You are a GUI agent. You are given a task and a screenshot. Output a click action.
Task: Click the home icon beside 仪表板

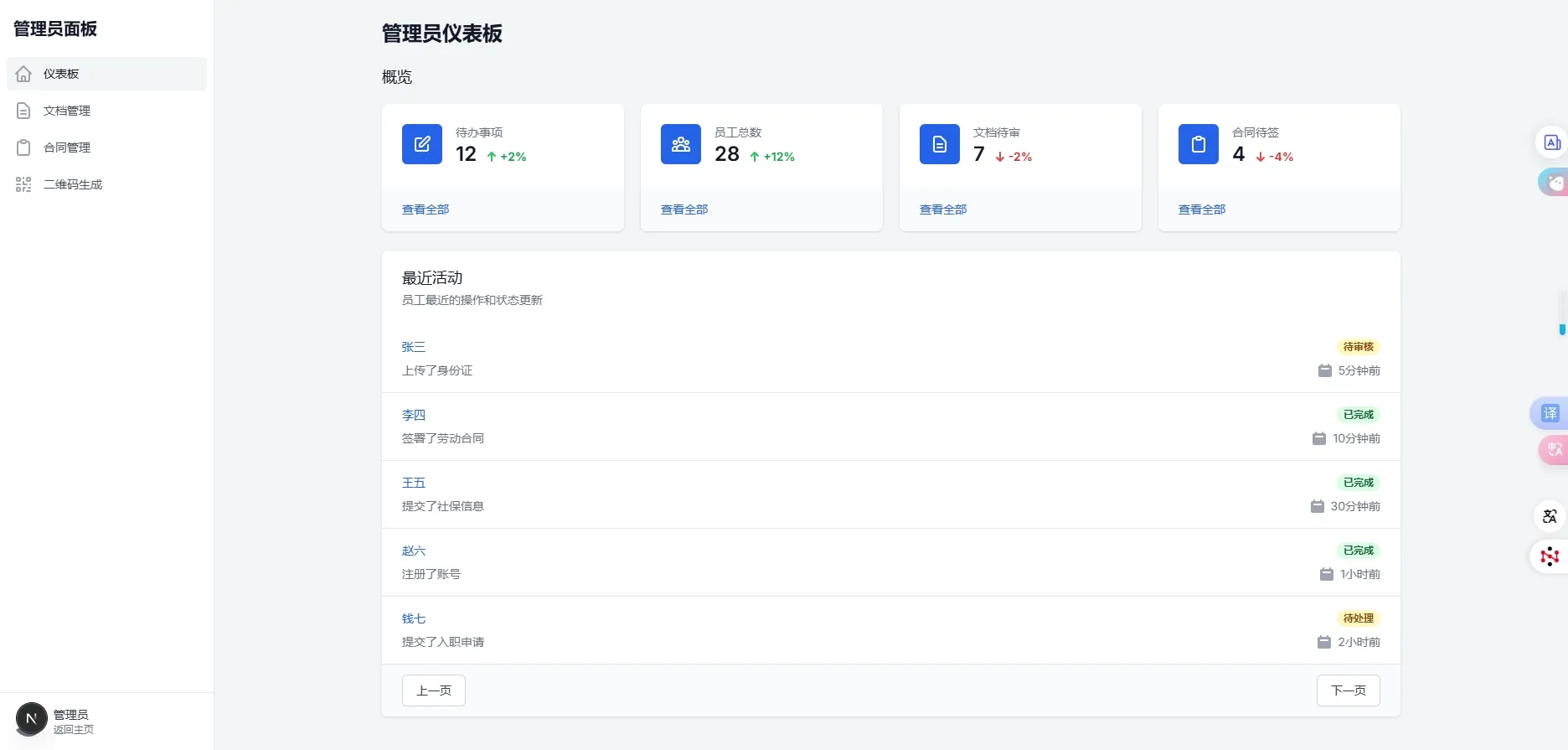click(23, 74)
